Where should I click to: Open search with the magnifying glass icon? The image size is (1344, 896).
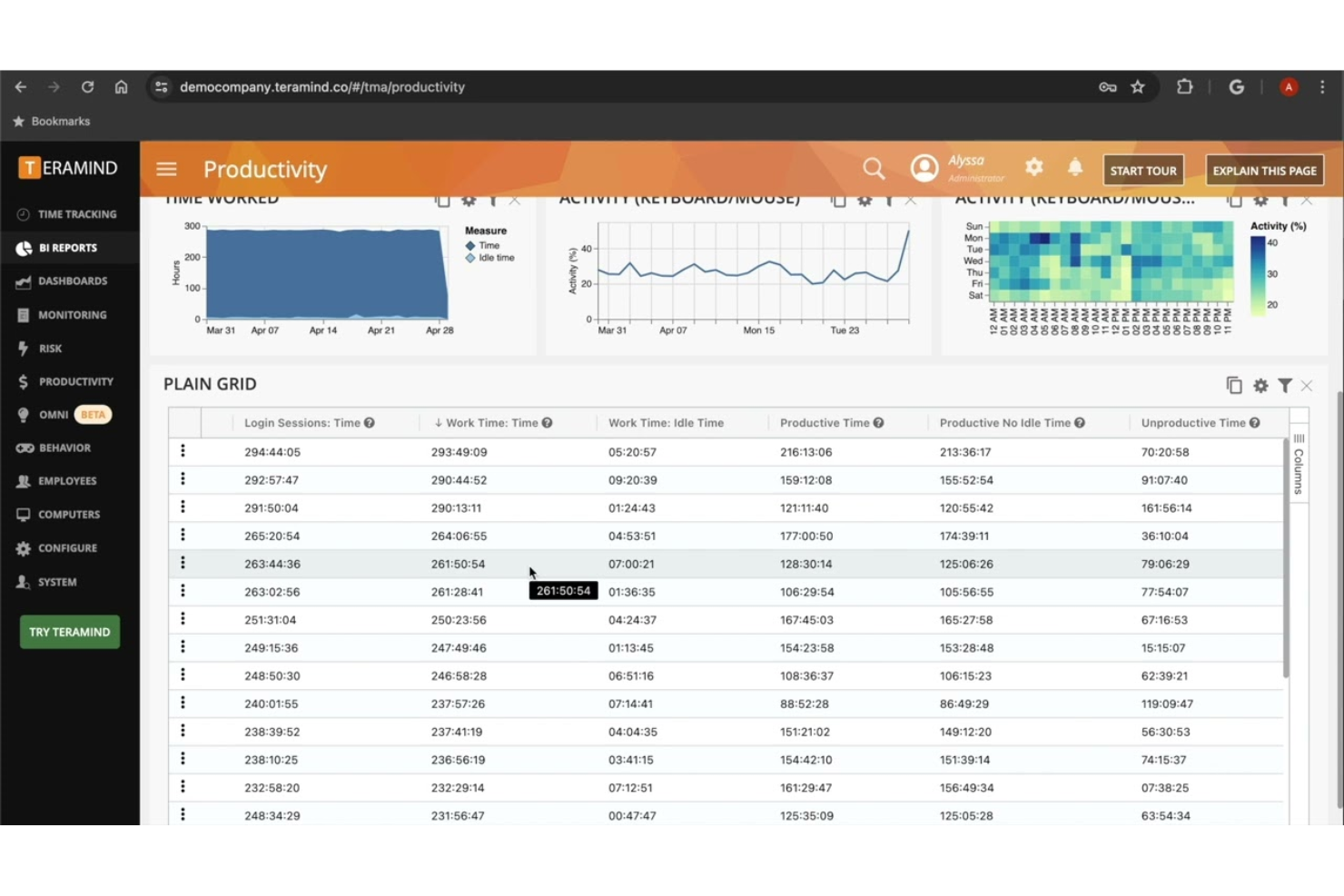(874, 168)
